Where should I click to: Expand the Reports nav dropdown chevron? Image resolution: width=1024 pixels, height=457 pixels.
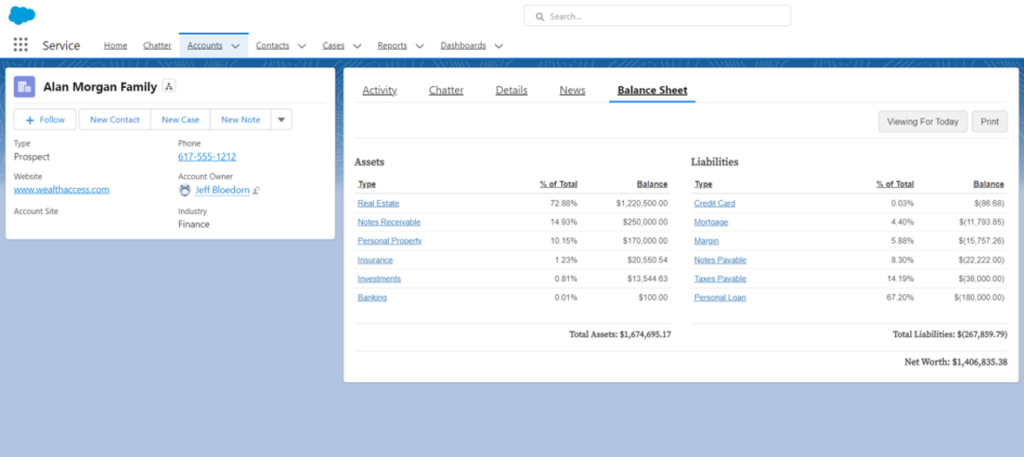coord(420,46)
